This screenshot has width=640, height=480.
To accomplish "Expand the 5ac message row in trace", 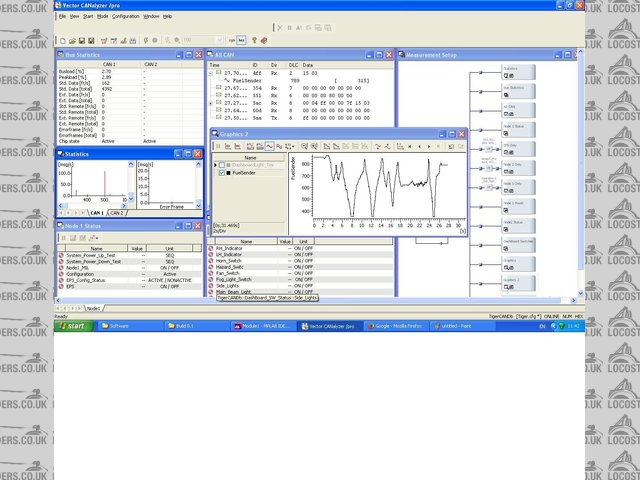I will [x=211, y=102].
